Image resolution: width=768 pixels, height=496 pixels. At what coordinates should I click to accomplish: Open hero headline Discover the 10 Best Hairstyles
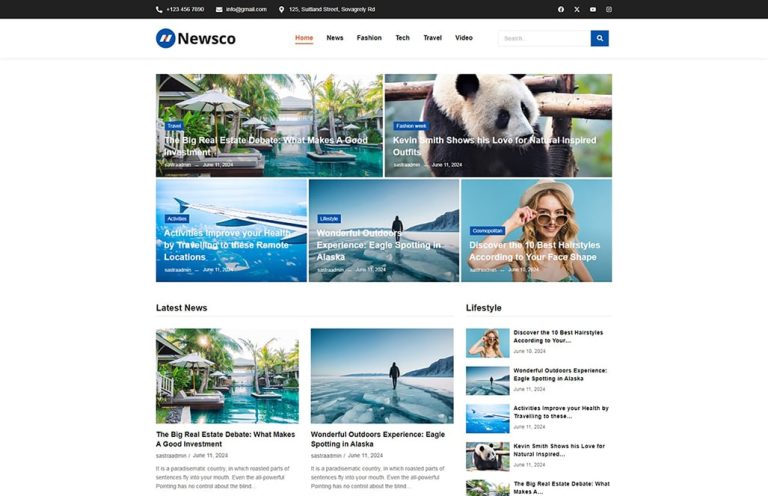click(534, 251)
